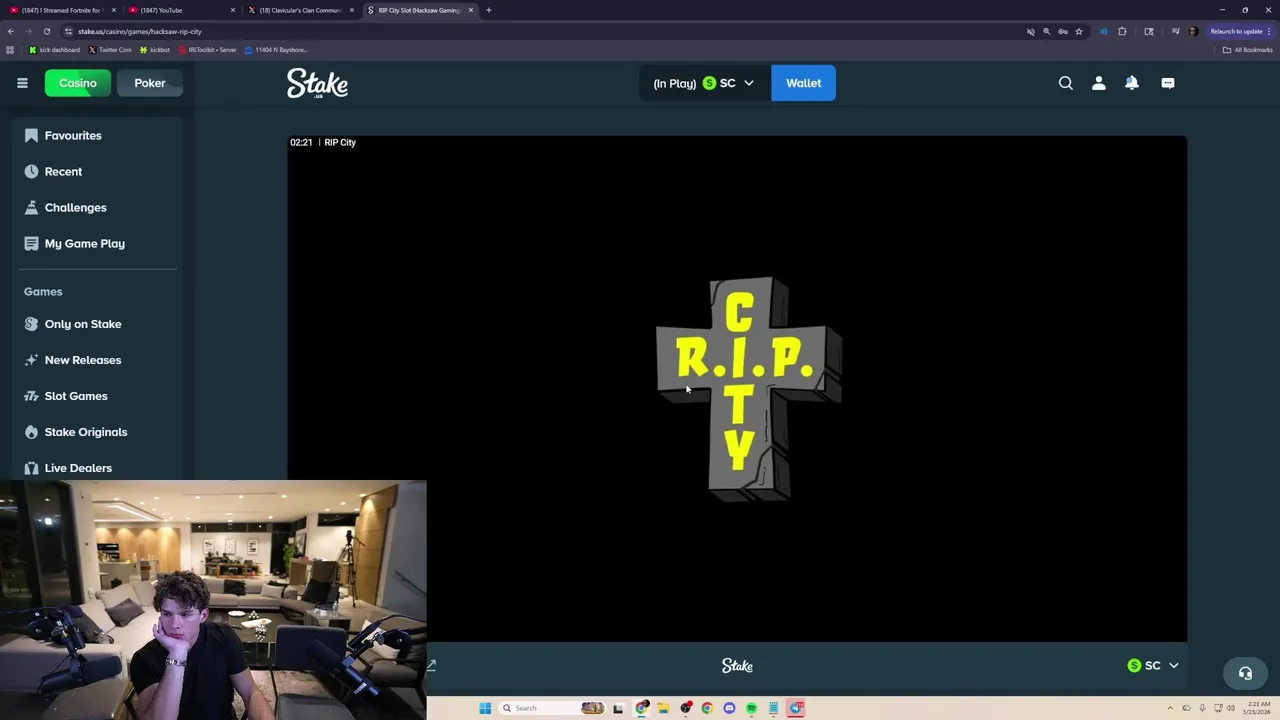Go back in browser history
The width and height of the screenshot is (1280, 720).
11,31
